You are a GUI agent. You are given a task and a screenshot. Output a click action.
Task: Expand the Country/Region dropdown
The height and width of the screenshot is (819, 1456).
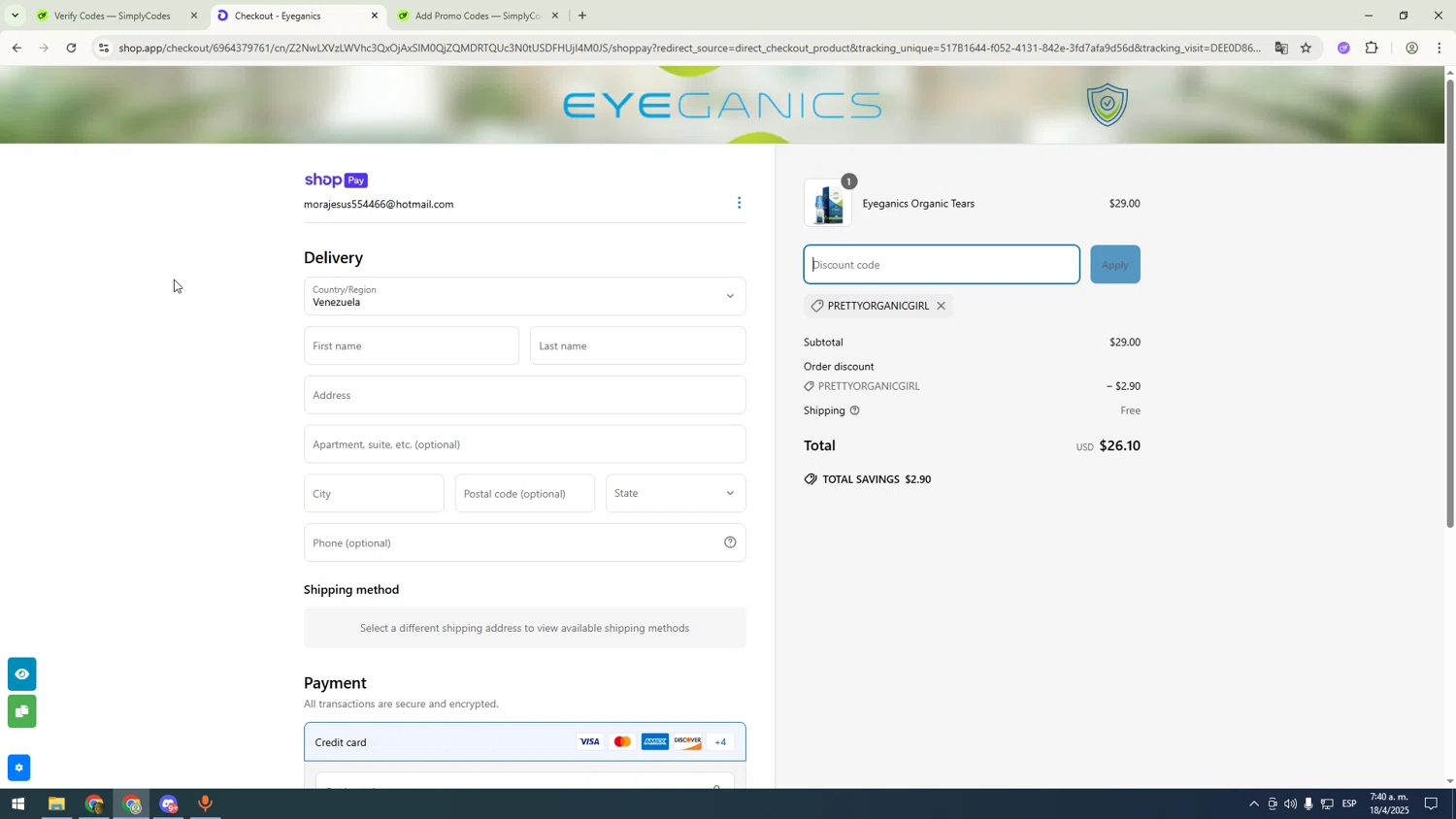[x=525, y=296]
